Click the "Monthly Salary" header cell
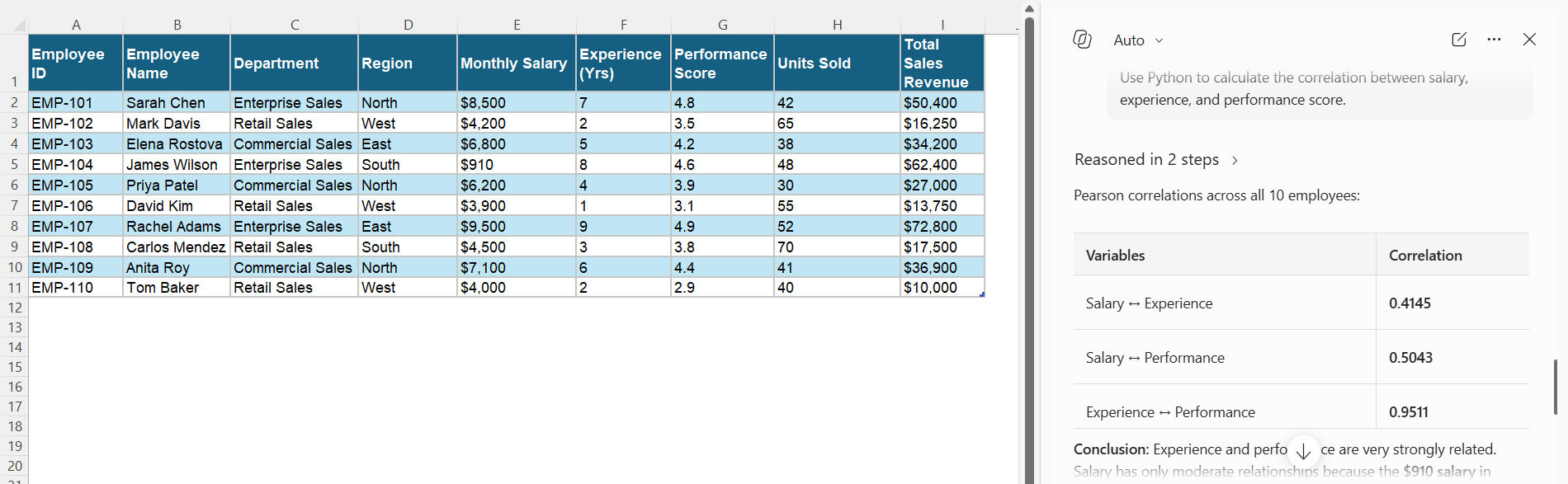 pos(517,63)
